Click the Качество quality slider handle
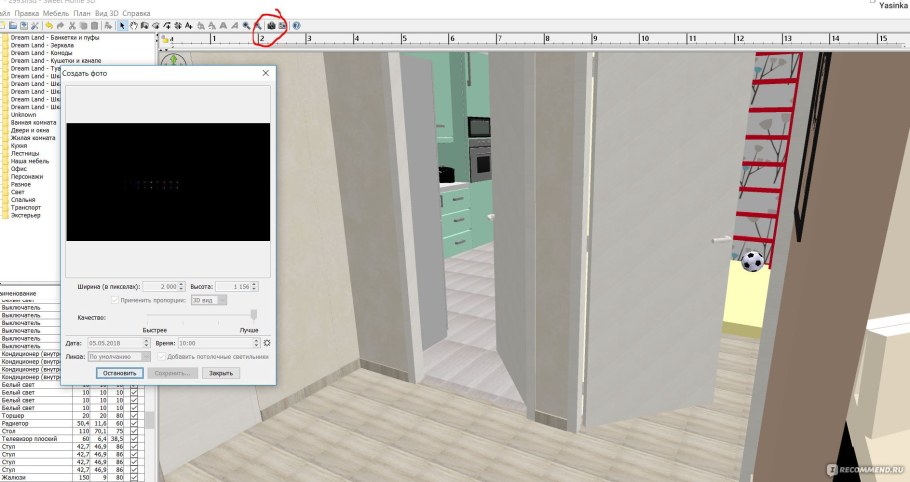Screen dimensions: 910x482 254,315
